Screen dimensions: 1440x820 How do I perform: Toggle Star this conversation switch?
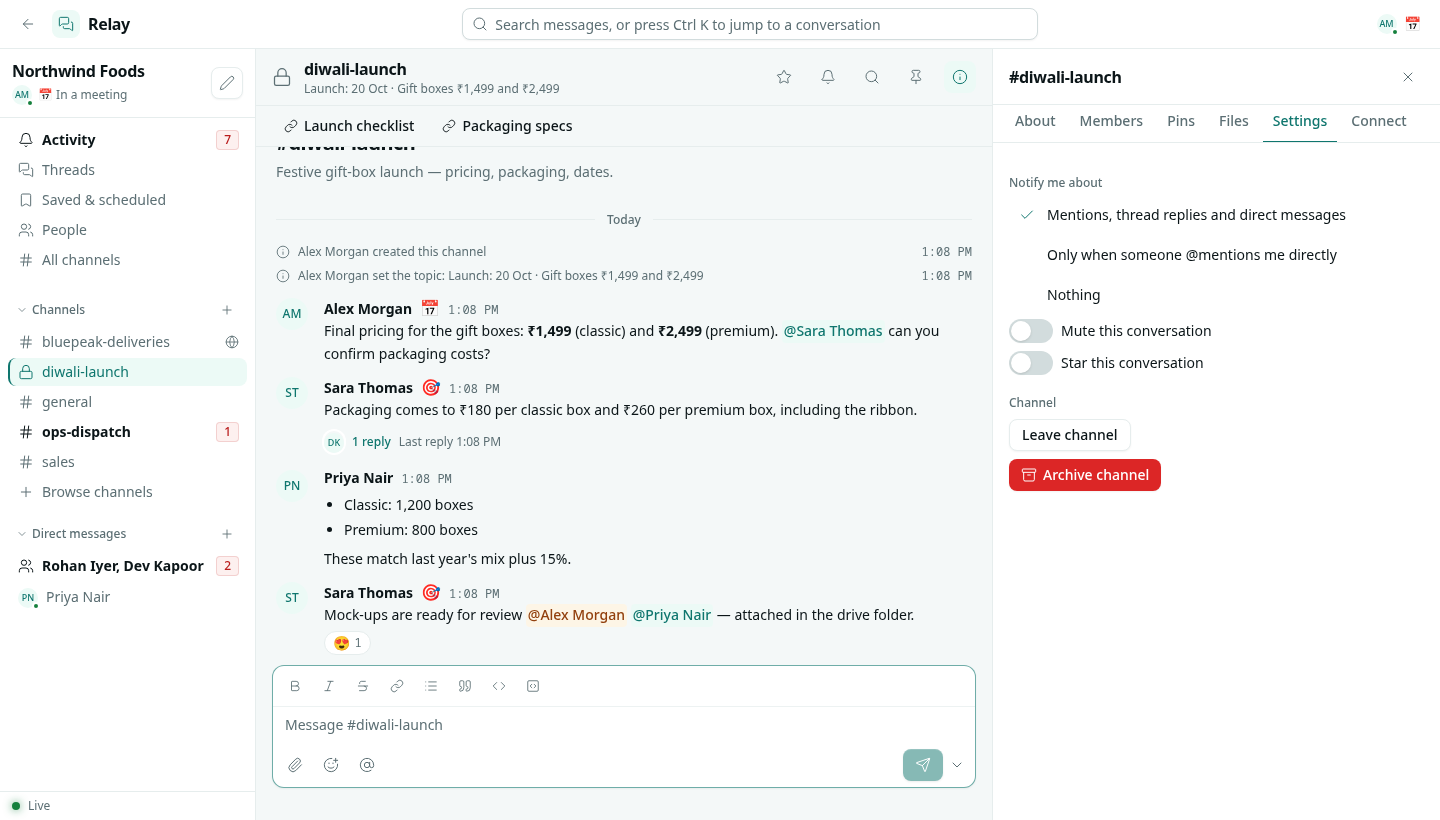[x=1031, y=363]
